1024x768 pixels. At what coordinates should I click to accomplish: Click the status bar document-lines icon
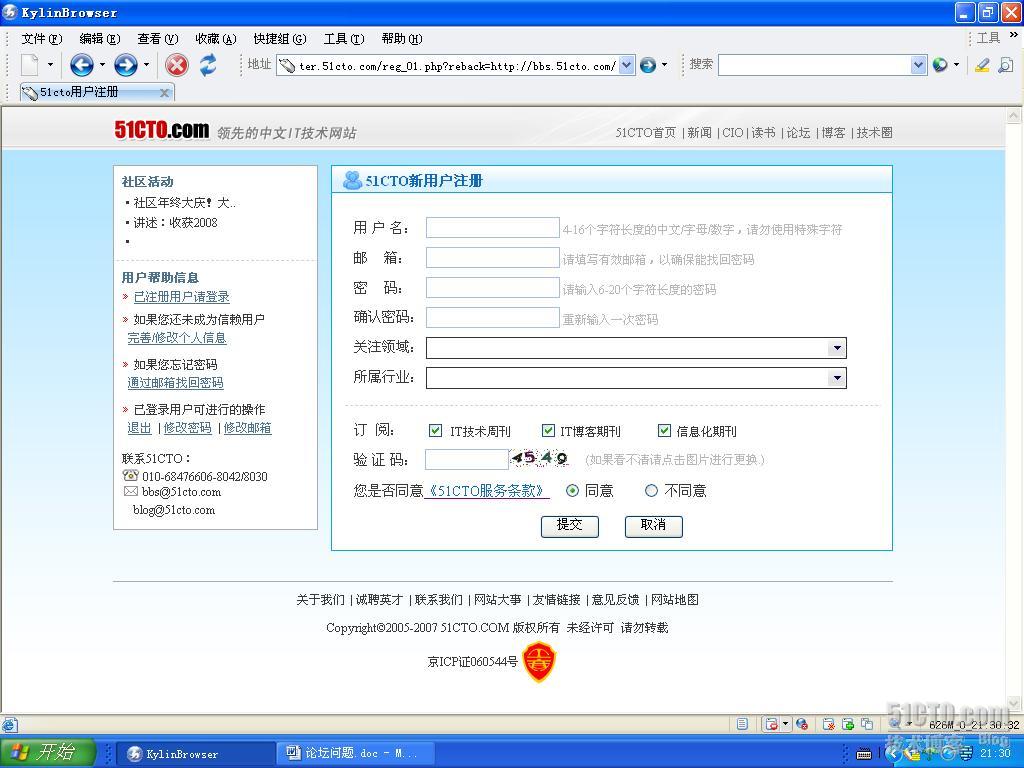(x=742, y=724)
